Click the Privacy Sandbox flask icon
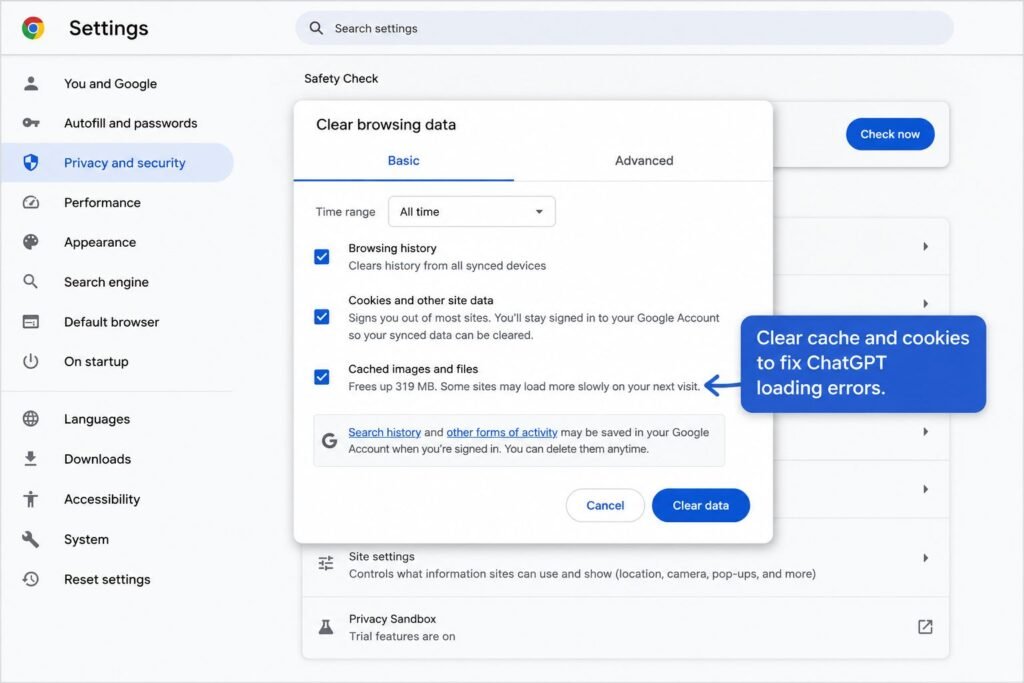1024x683 pixels. point(325,627)
